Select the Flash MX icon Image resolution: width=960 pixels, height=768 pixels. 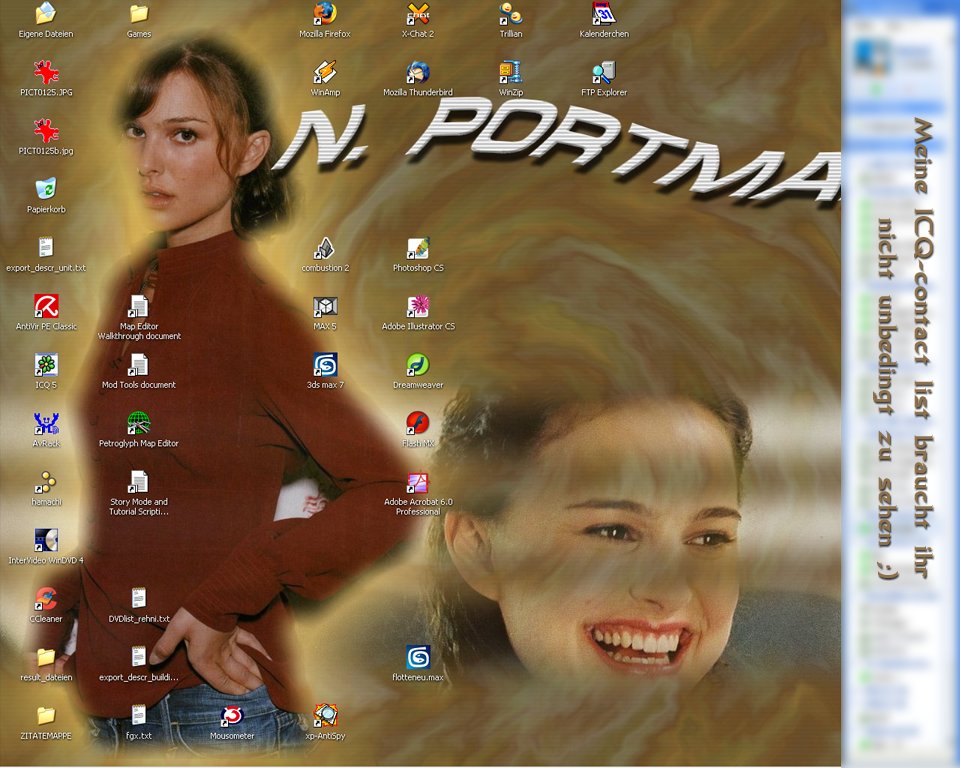[x=418, y=423]
